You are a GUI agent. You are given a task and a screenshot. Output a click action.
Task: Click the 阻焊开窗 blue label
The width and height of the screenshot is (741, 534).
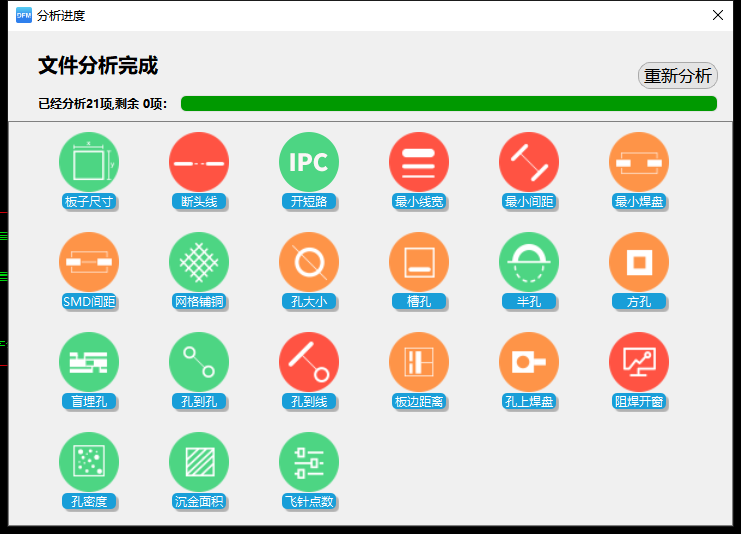click(x=639, y=401)
